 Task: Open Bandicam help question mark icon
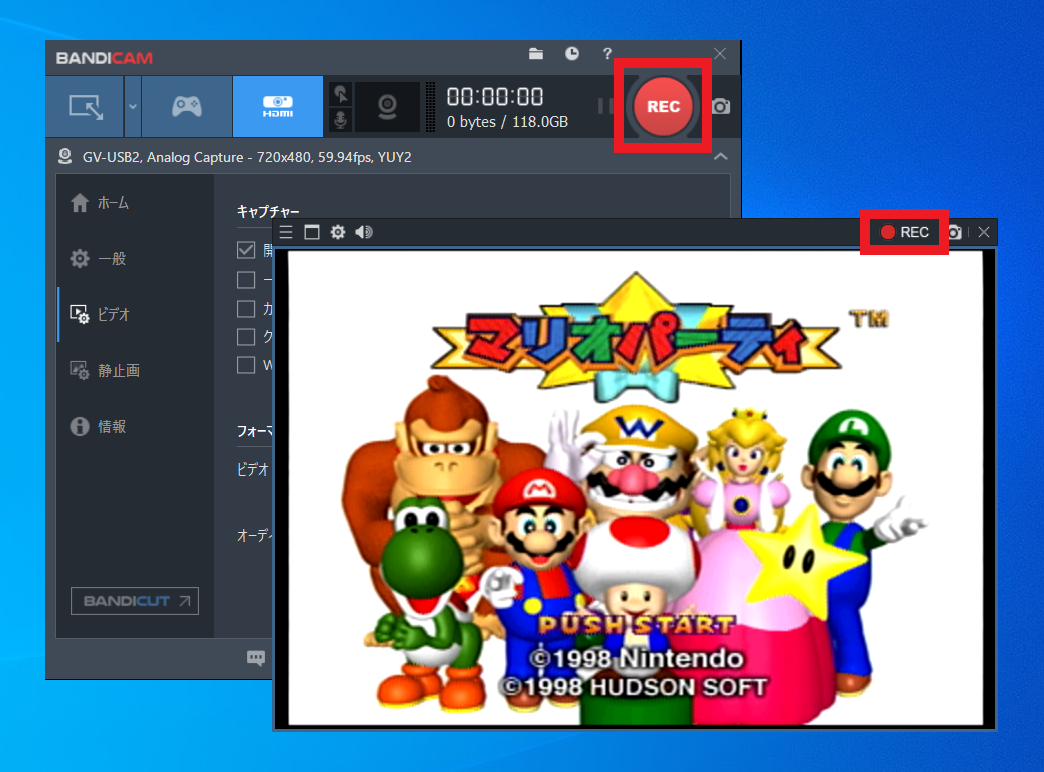[607, 54]
